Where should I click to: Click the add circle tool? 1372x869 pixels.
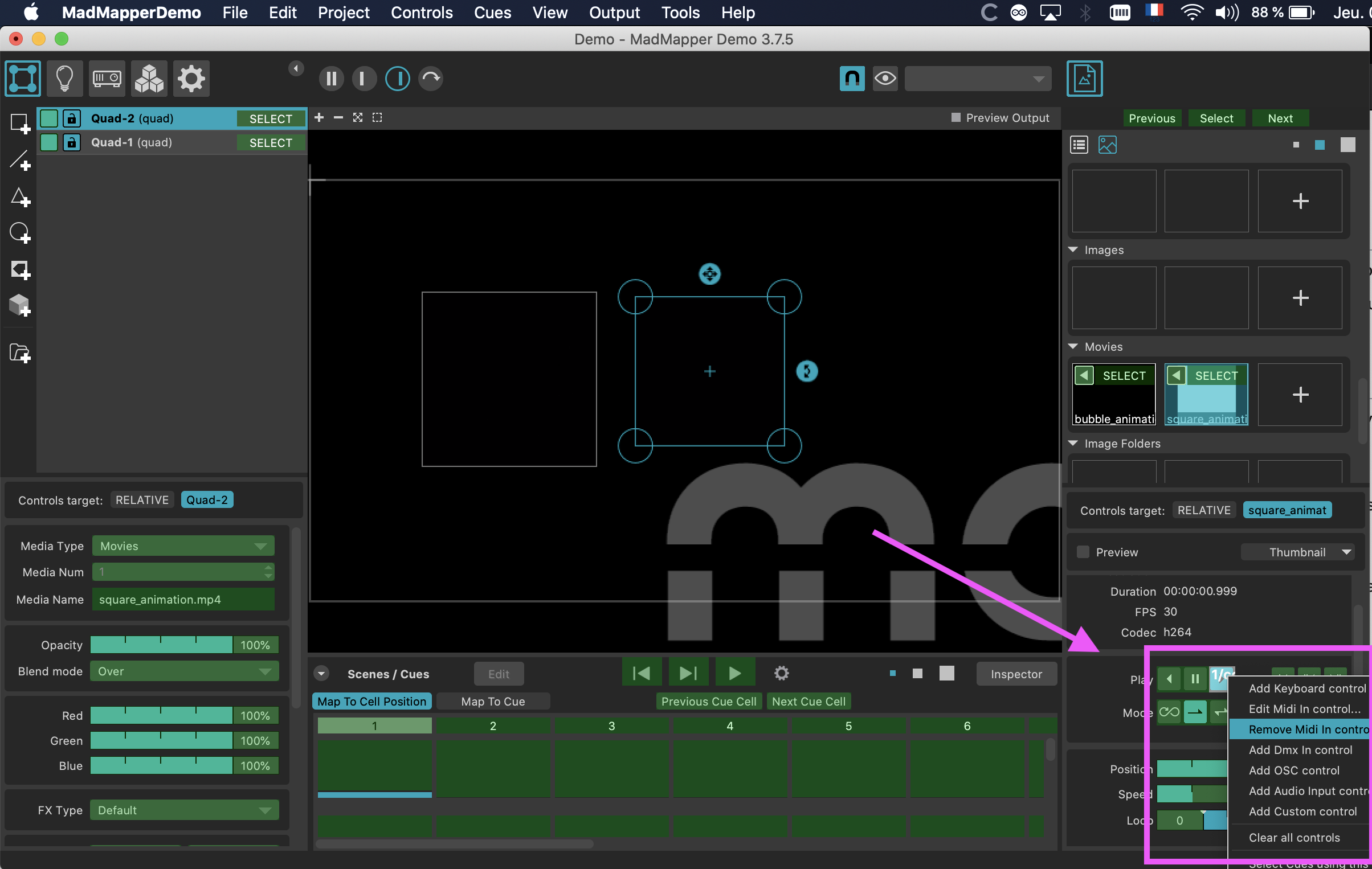coord(20,233)
